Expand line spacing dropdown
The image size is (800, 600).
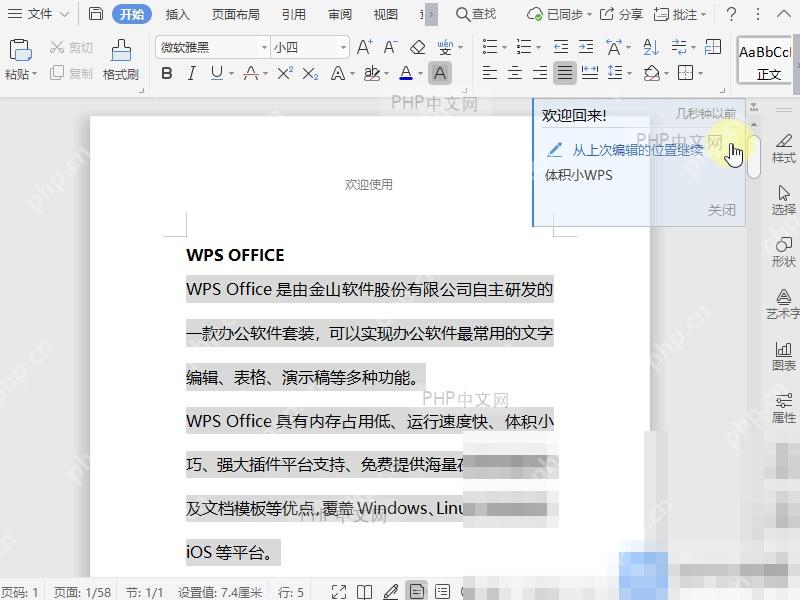click(629, 73)
